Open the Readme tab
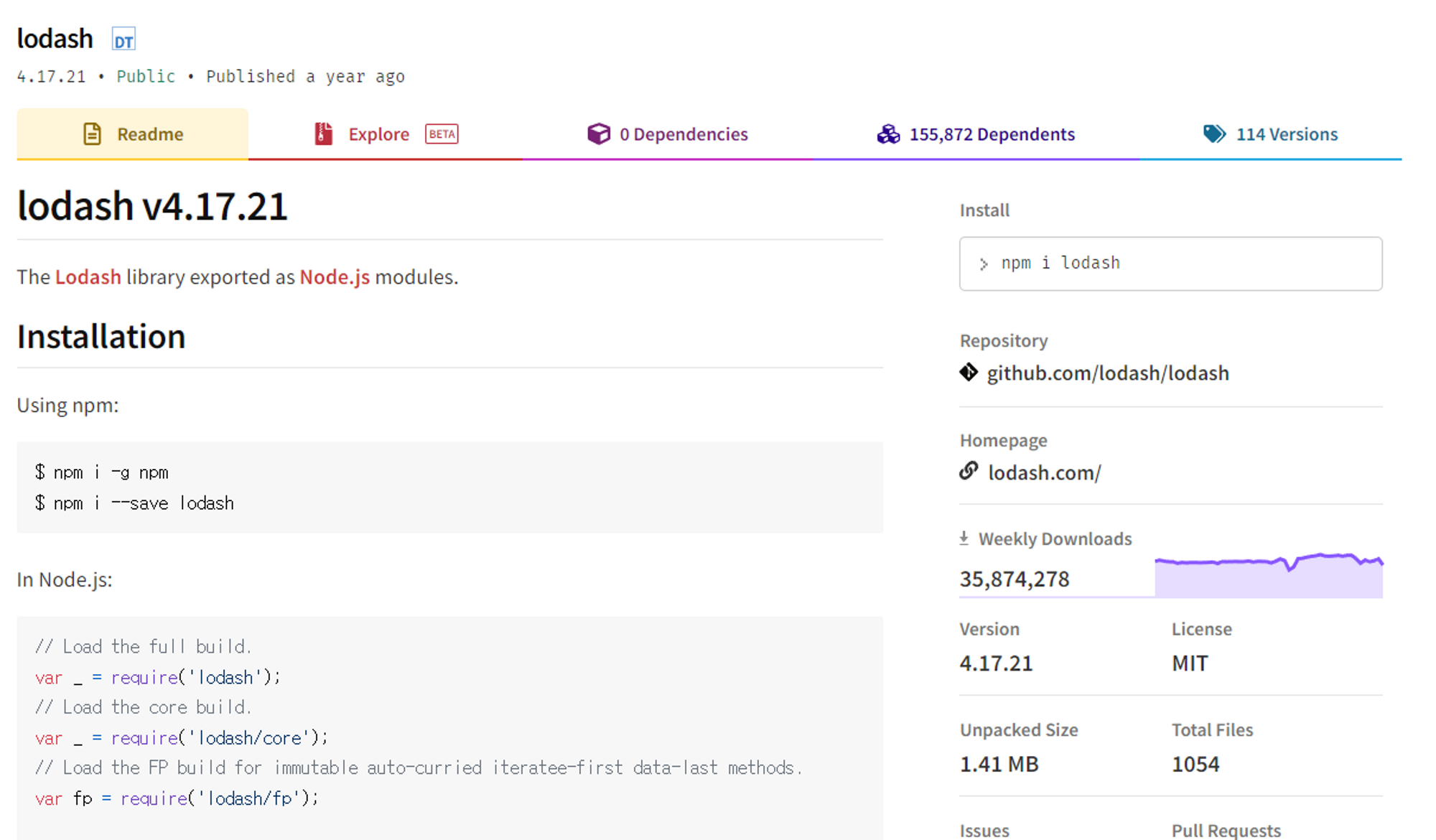 (149, 134)
